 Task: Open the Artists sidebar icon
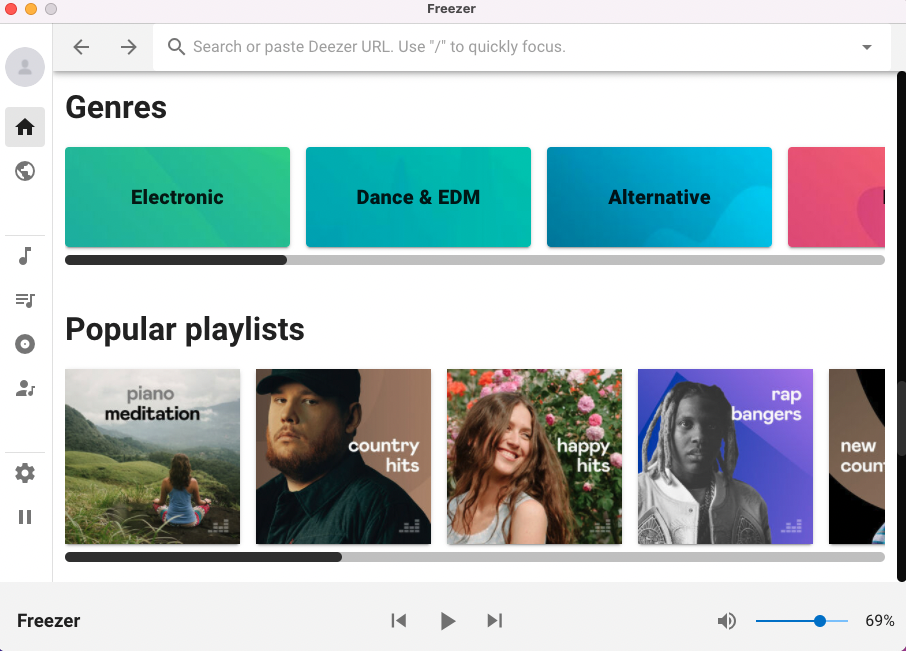tap(25, 388)
